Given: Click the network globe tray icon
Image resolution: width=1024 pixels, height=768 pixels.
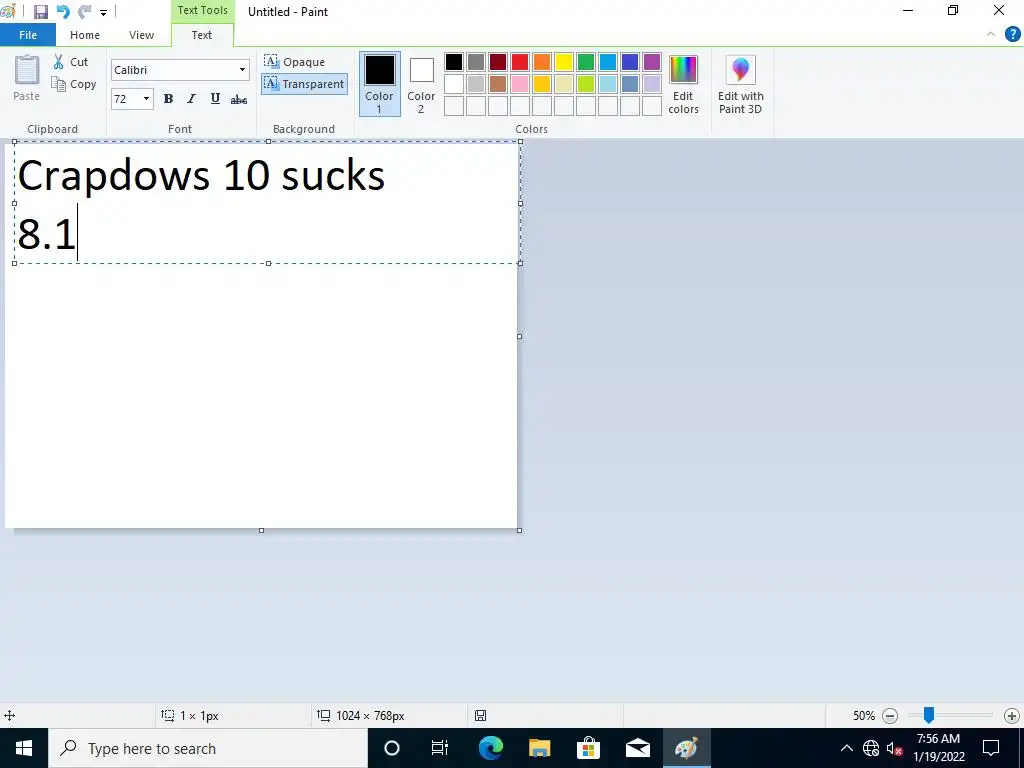Looking at the screenshot, I should point(871,748).
